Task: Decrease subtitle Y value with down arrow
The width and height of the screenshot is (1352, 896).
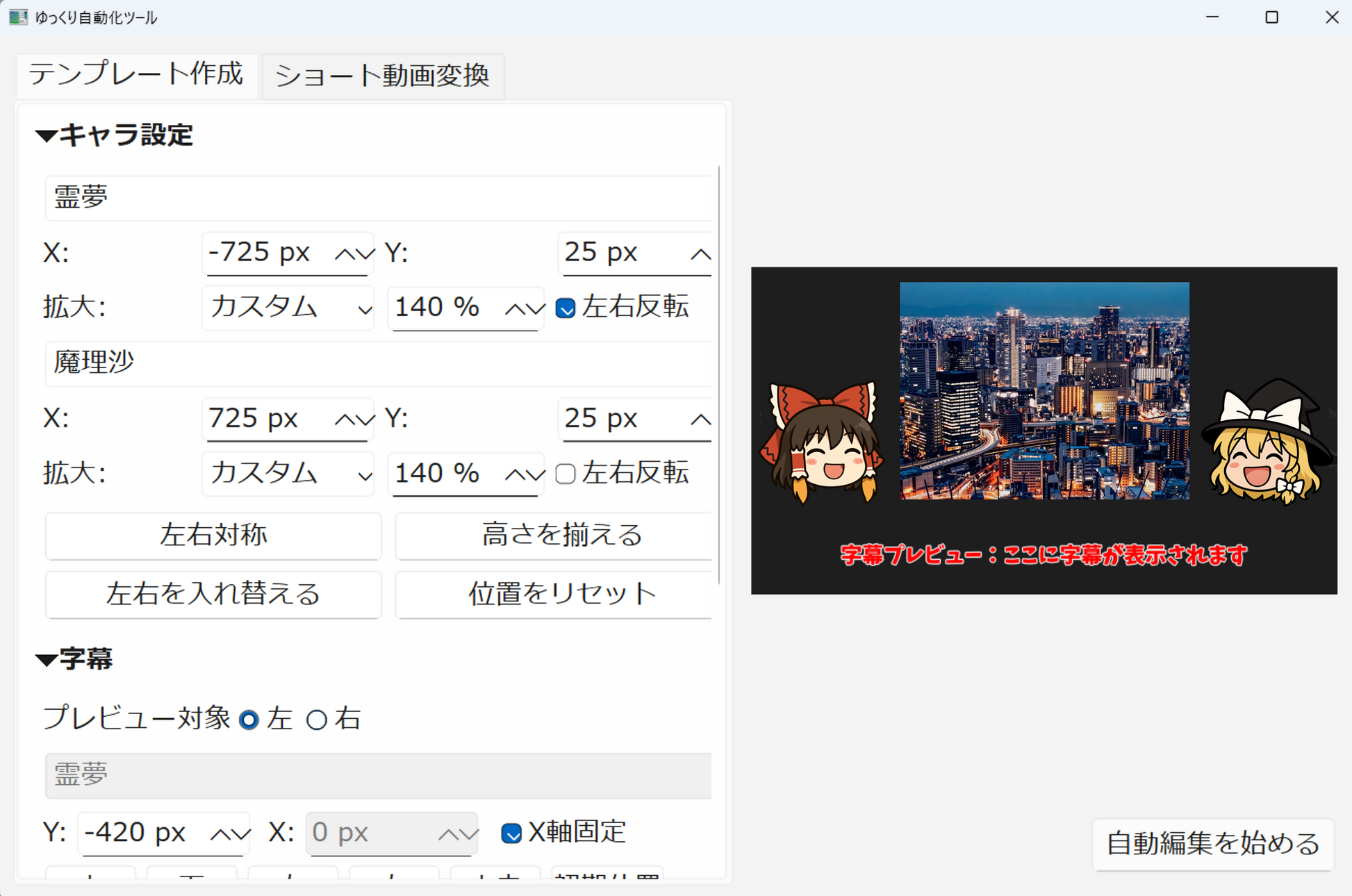Action: tap(241, 834)
